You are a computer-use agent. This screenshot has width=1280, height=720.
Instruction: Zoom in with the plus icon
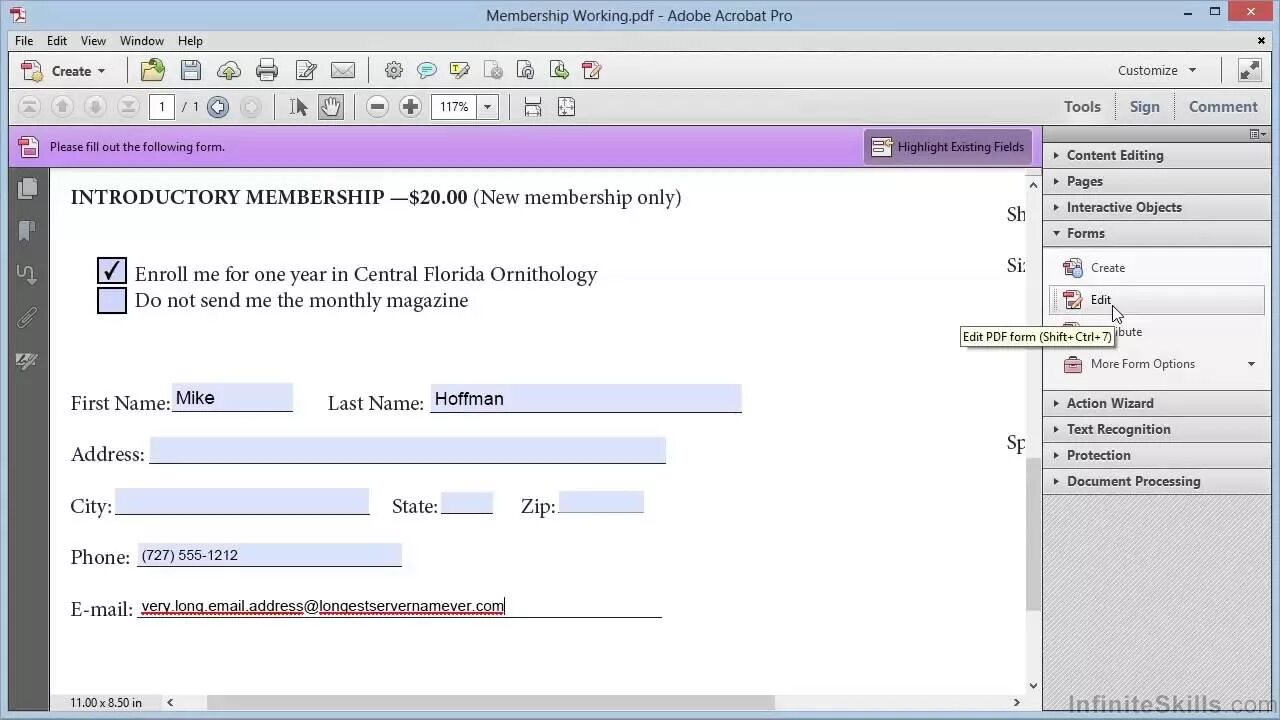coord(410,107)
